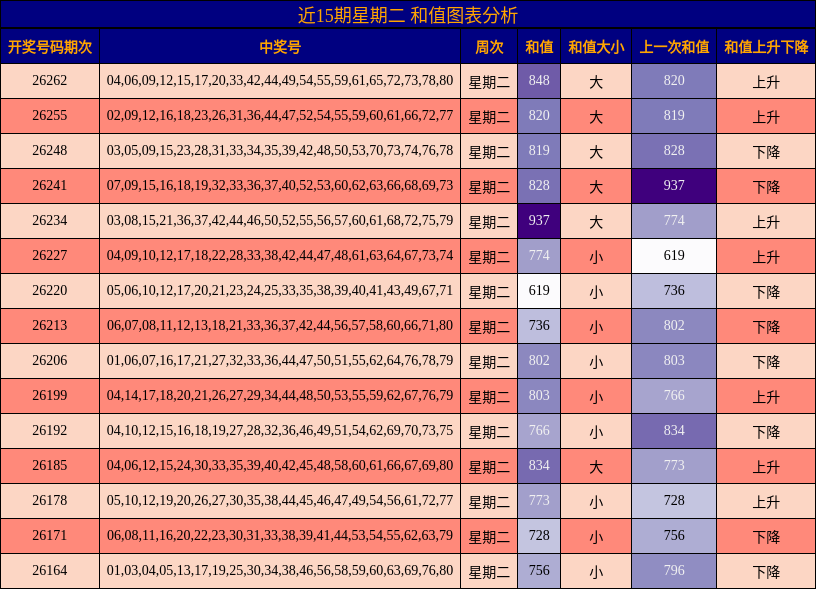Select issue number 26255
The height and width of the screenshot is (589, 816).
50,116
